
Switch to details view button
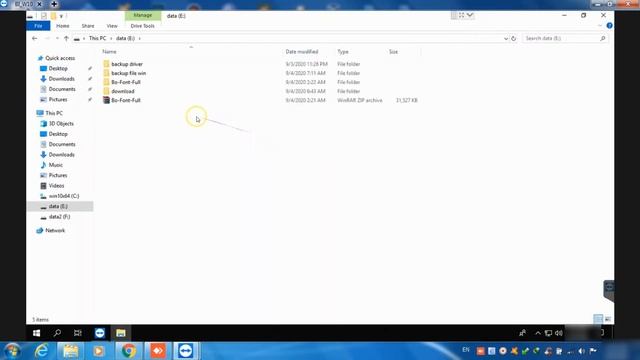[x=598, y=319]
